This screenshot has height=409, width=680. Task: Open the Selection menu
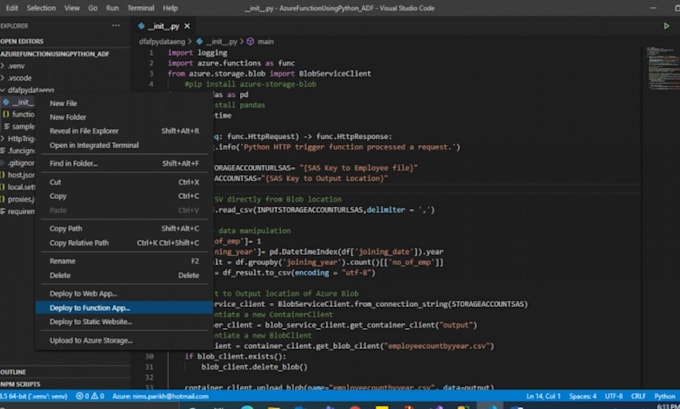[41, 8]
